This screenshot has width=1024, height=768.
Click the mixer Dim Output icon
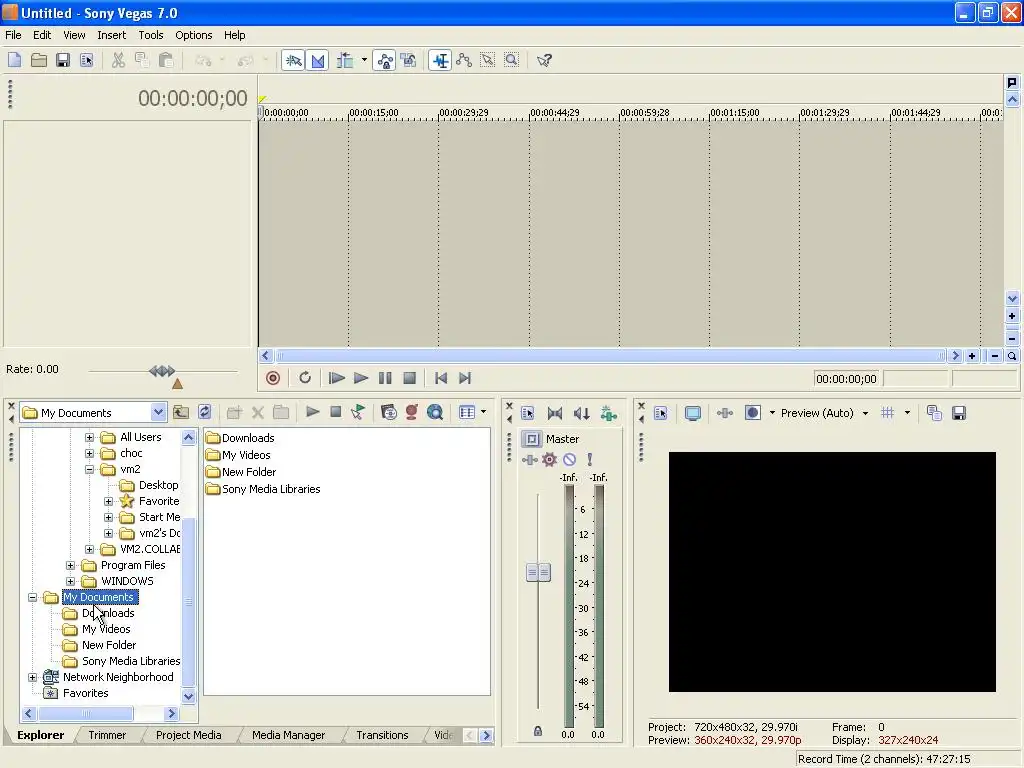581,413
